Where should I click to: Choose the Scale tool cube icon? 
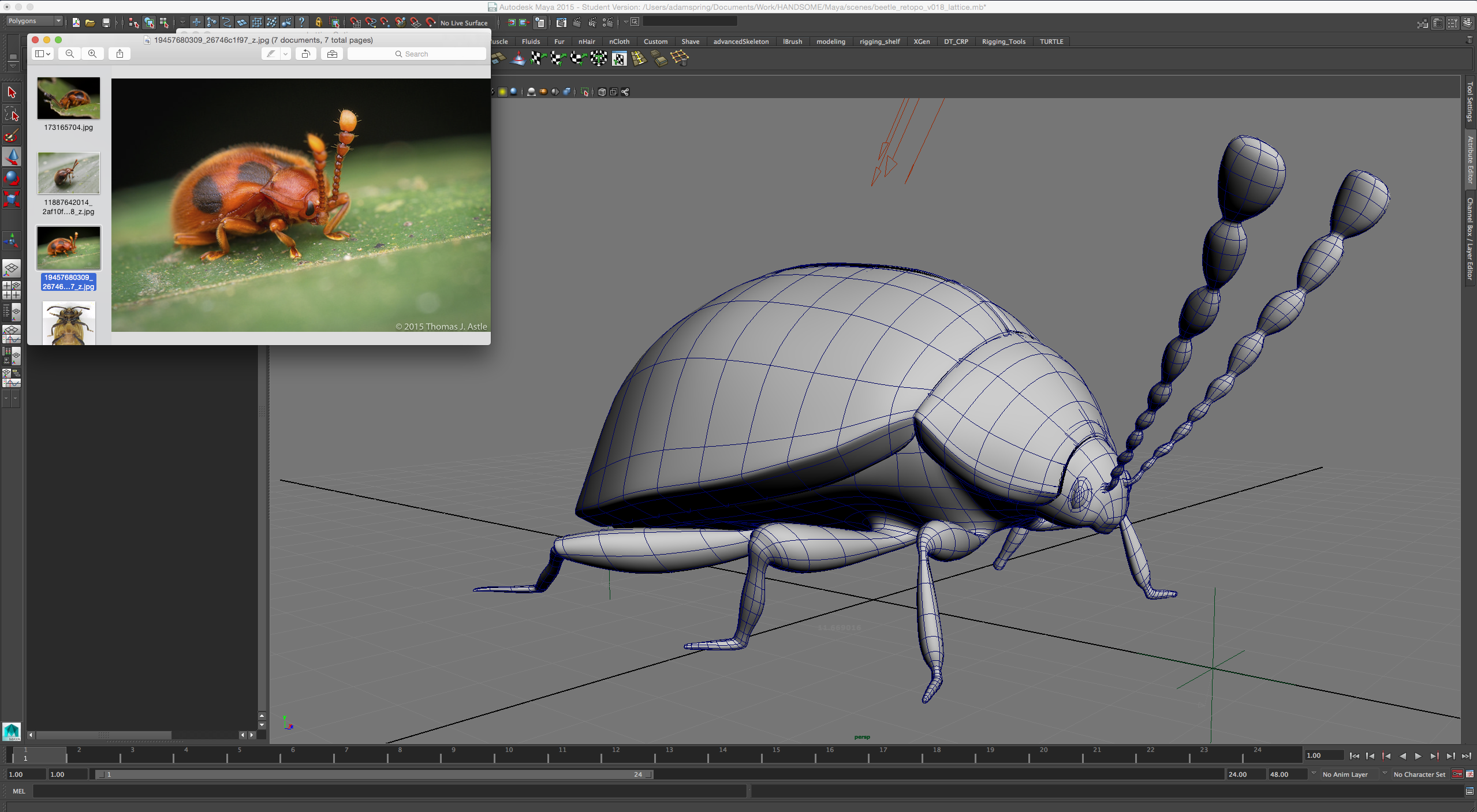[x=12, y=199]
